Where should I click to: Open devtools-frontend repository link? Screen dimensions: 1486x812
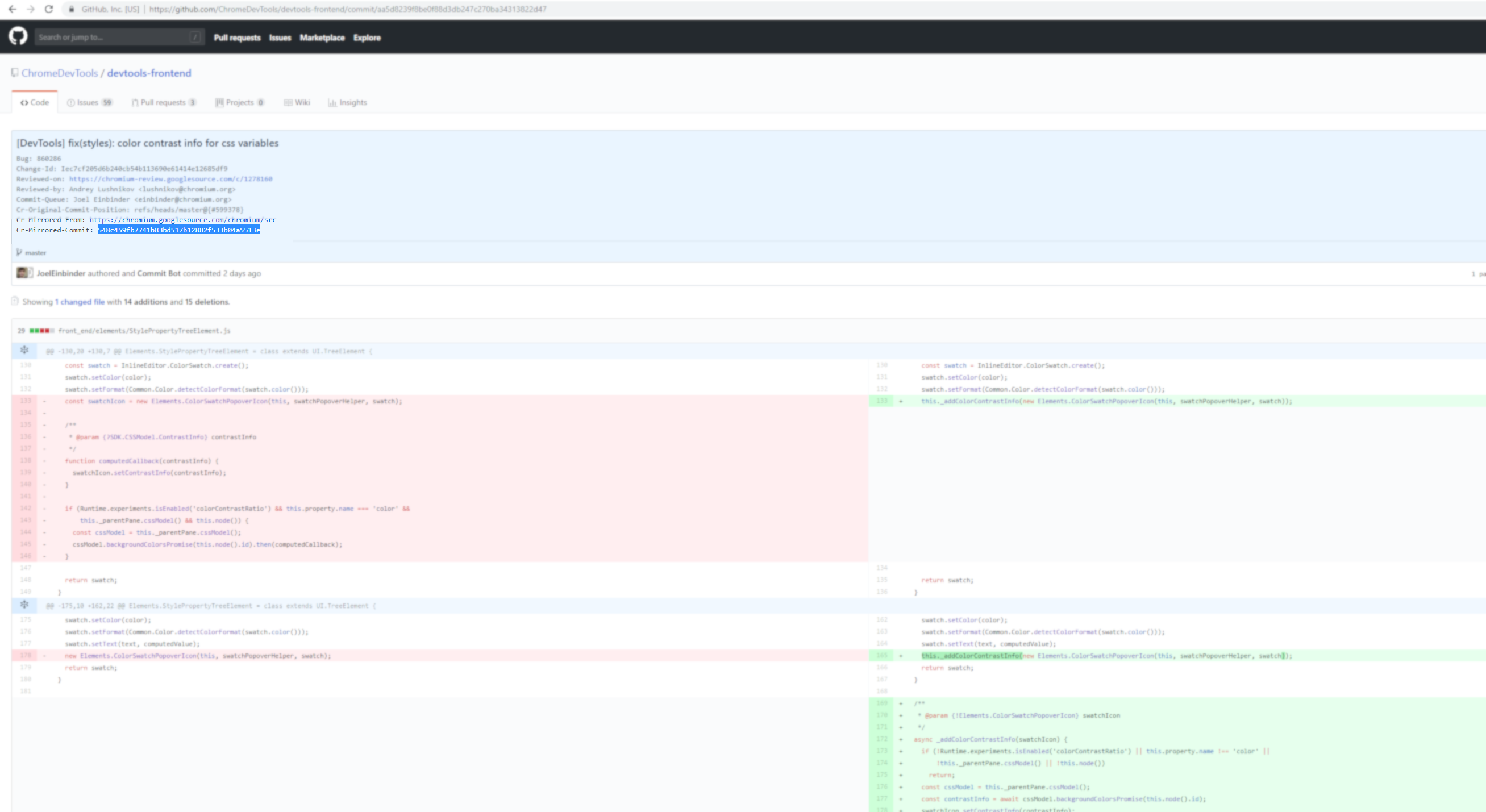[x=149, y=73]
